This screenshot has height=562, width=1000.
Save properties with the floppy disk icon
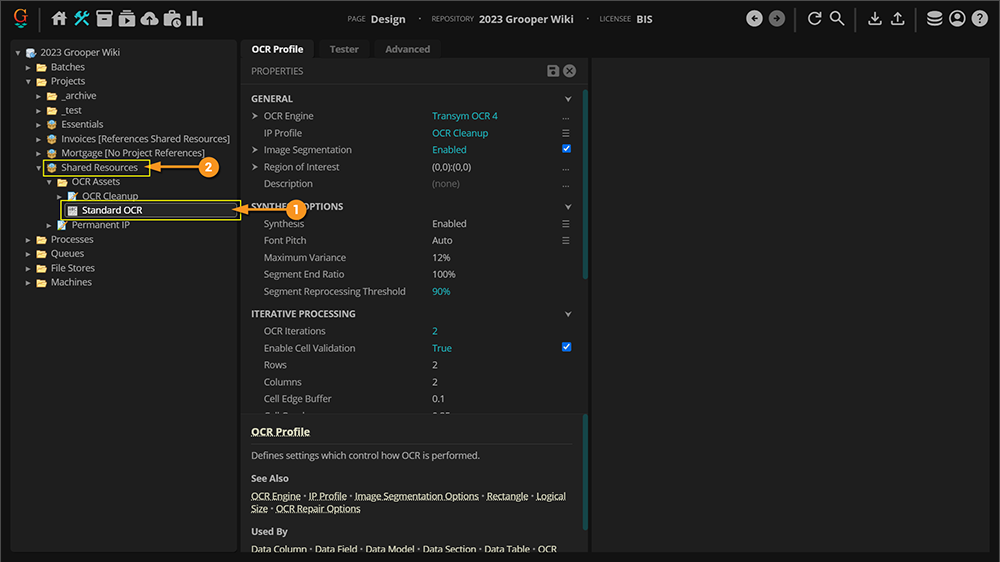pos(553,71)
